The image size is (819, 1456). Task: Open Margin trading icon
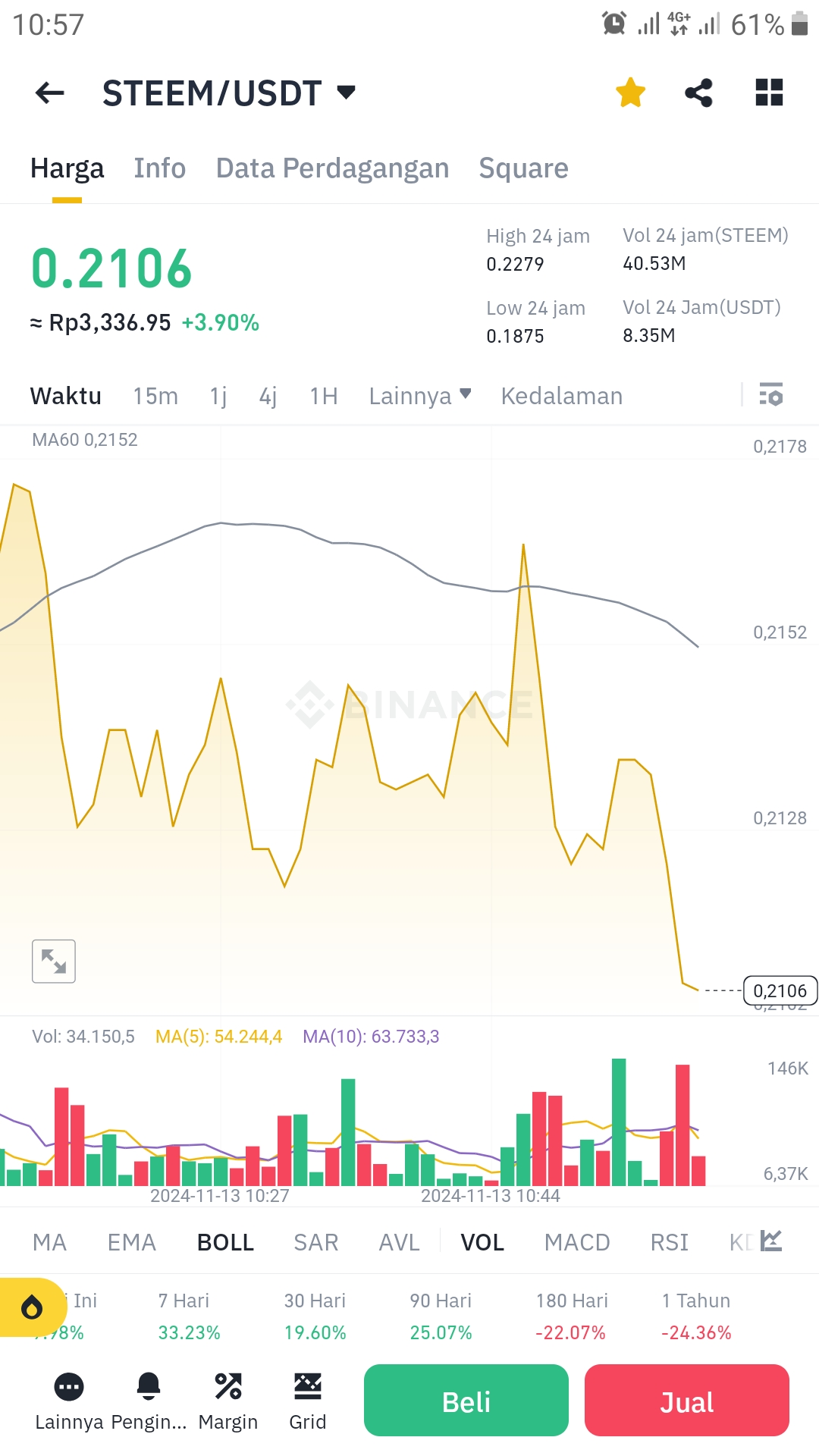point(228,1386)
